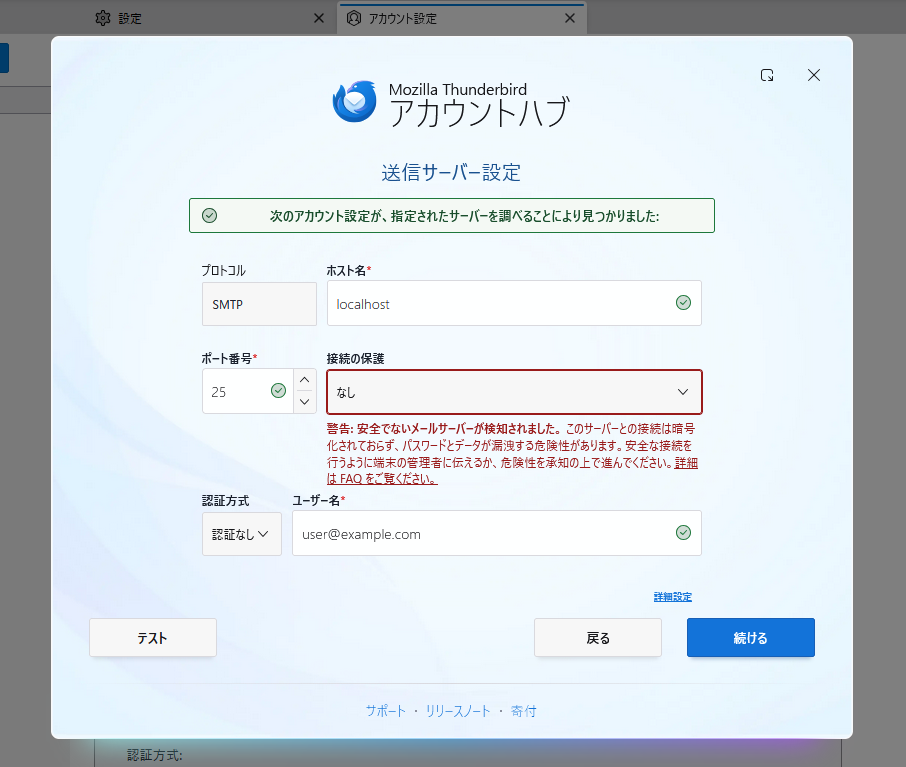Image resolution: width=906 pixels, height=767 pixels.
Task: Close the Account Hub dialog
Action: tap(814, 75)
